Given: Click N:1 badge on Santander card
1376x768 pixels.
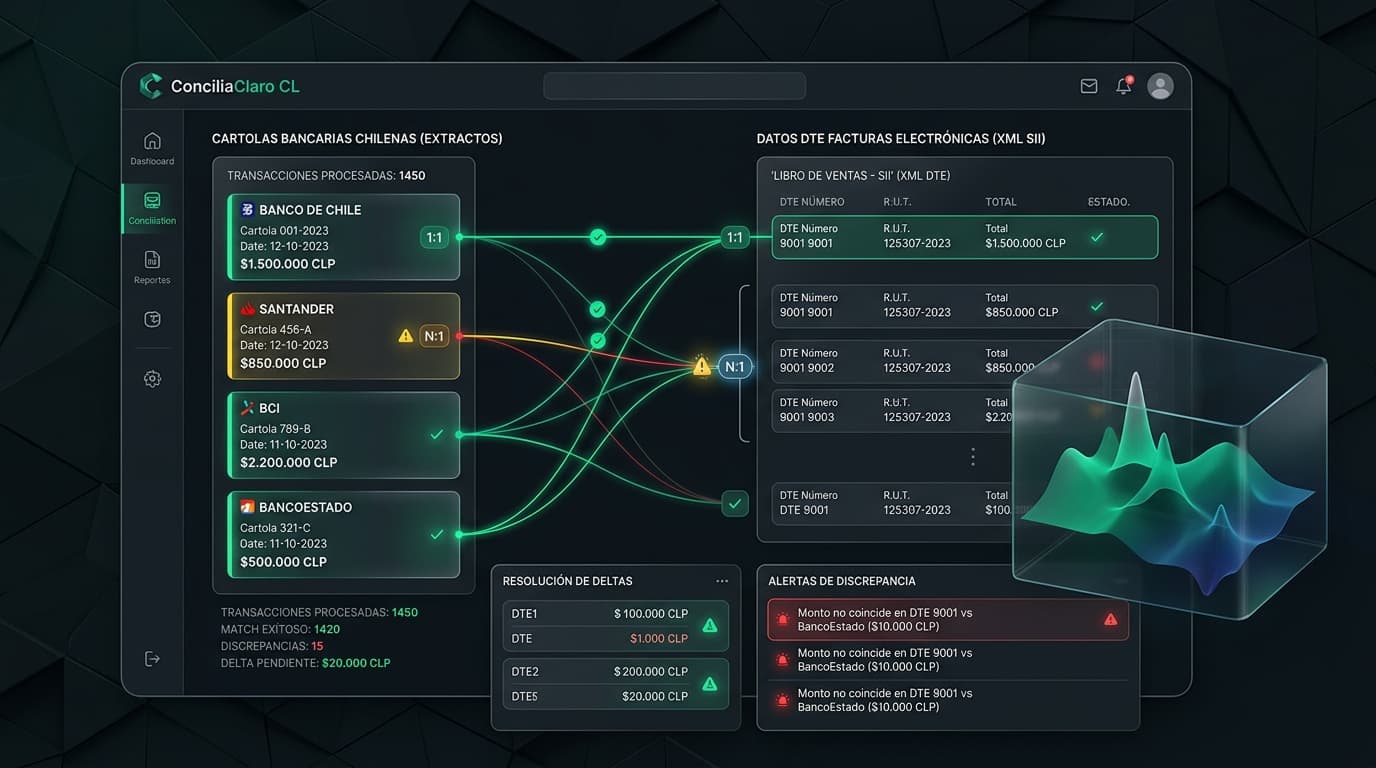Looking at the screenshot, I should click(434, 336).
